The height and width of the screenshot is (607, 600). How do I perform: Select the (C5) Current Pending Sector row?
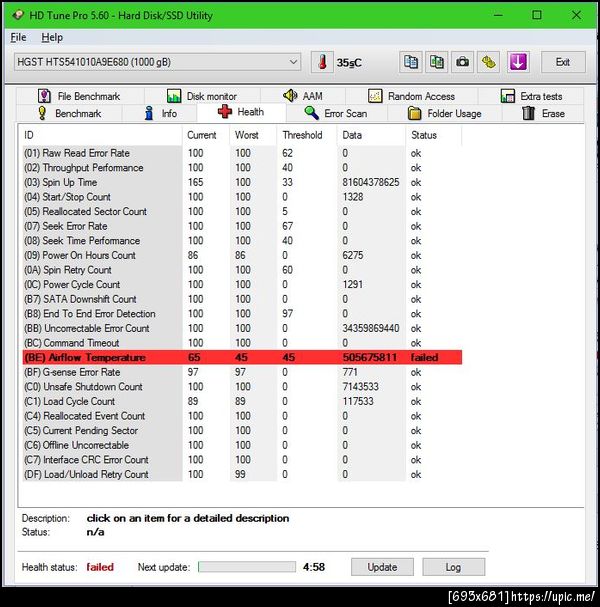point(242,430)
